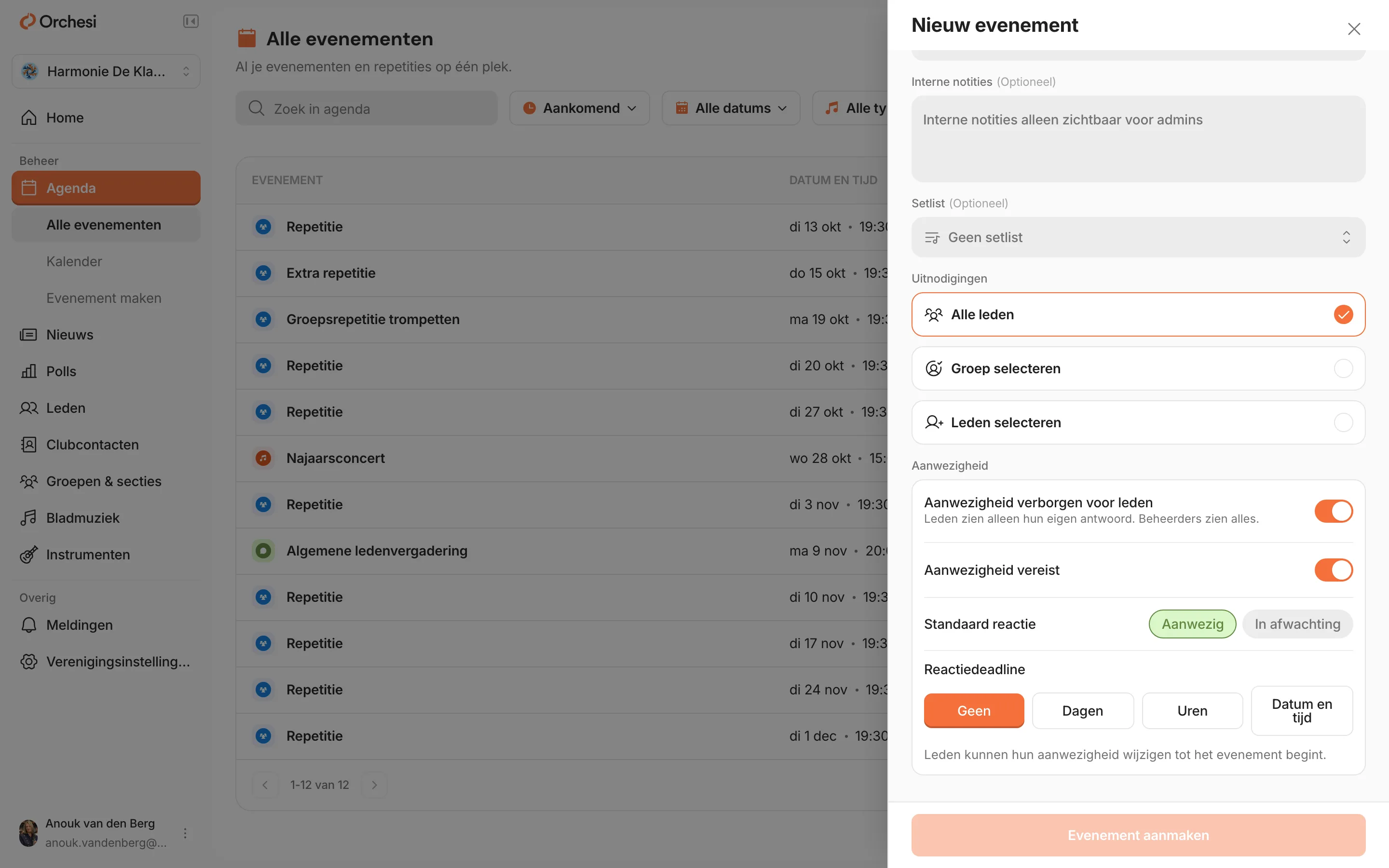The image size is (1389, 868).
Task: Switch association via Harmonie De Kla... selector
Action: (106, 71)
